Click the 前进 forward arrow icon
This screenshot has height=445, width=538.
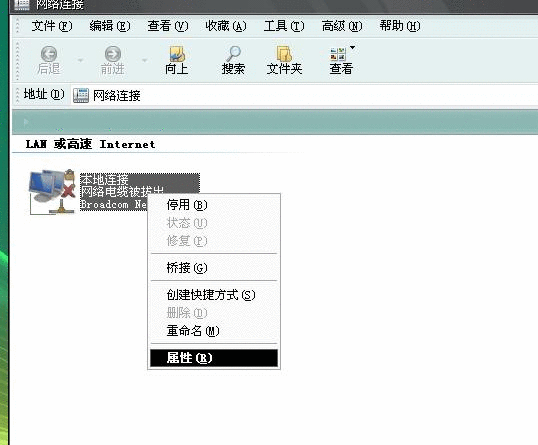[x=113, y=54]
